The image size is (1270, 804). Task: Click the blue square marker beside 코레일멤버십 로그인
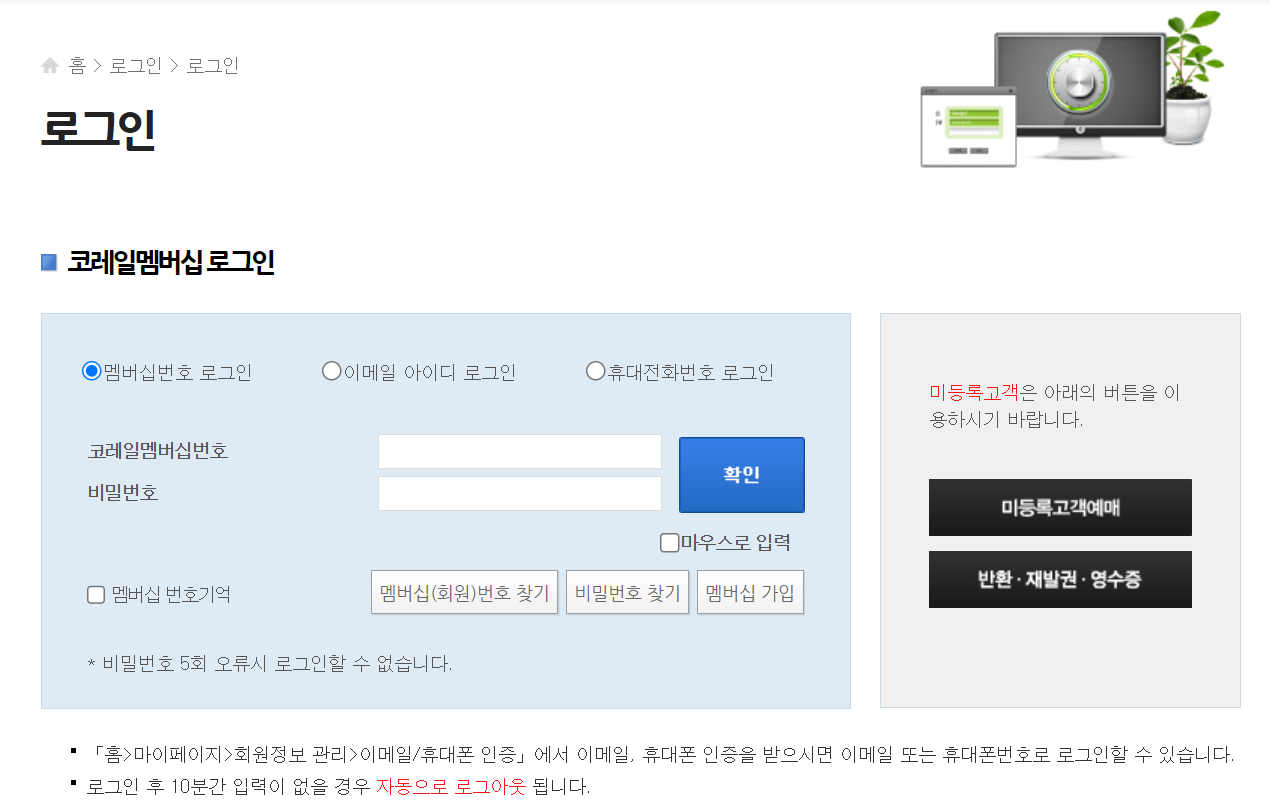click(x=47, y=262)
